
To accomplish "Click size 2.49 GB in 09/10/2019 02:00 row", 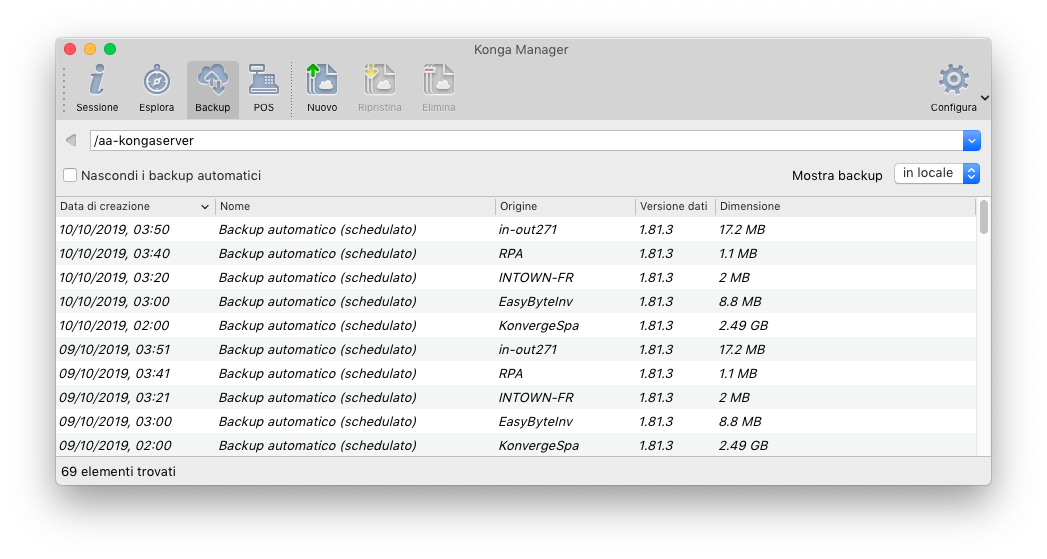I will pos(743,445).
